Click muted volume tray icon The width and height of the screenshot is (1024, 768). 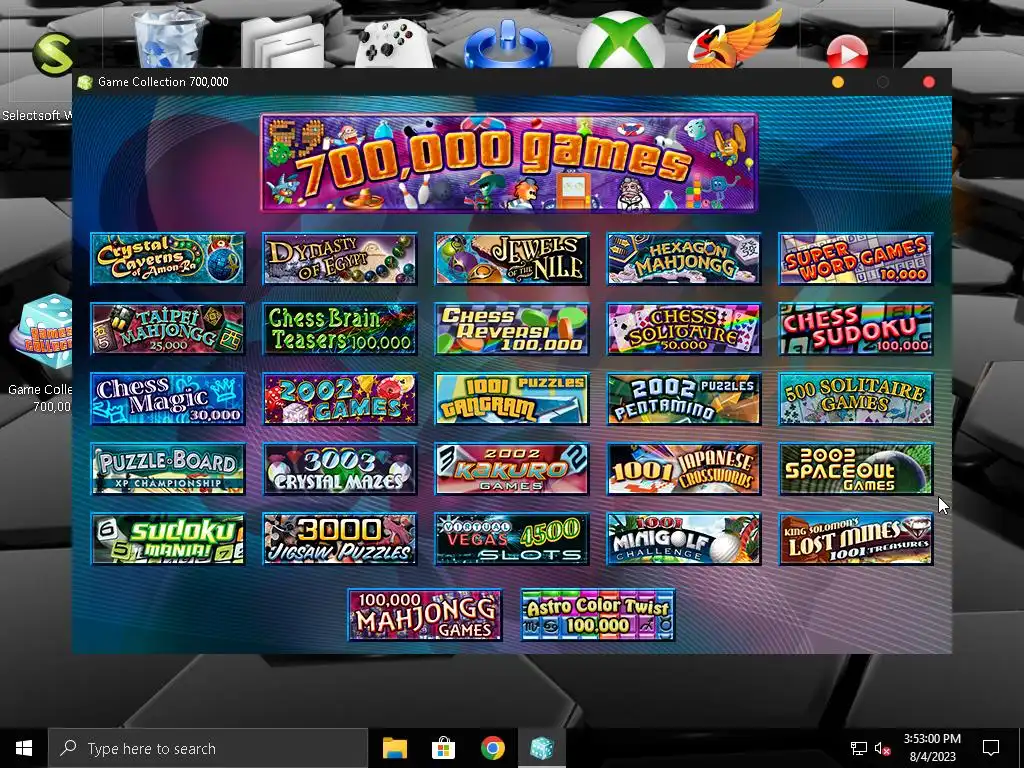pos(883,748)
